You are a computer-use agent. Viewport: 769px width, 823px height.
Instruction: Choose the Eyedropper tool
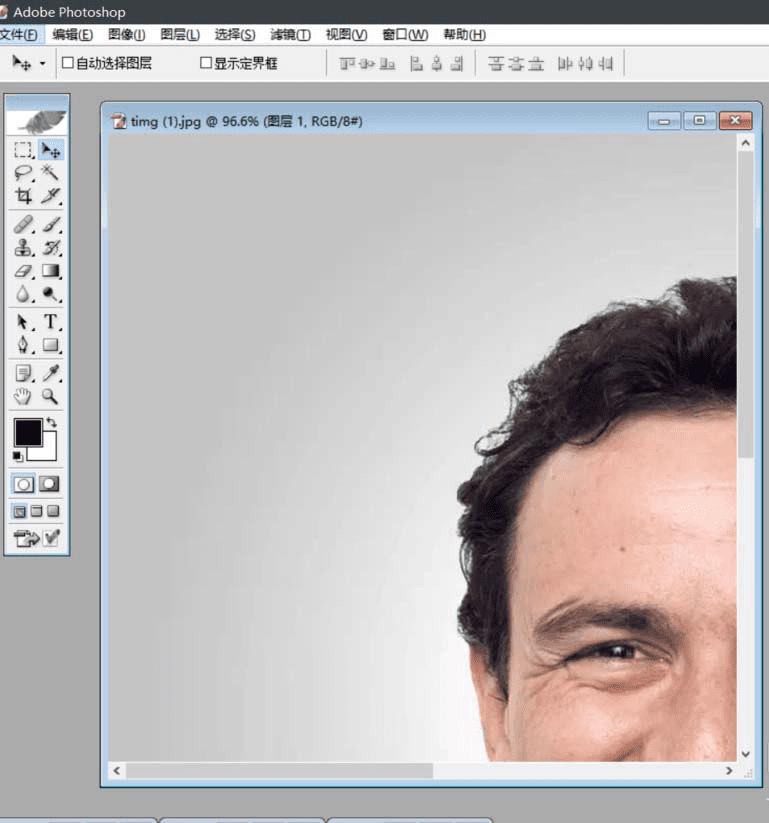coord(51,373)
